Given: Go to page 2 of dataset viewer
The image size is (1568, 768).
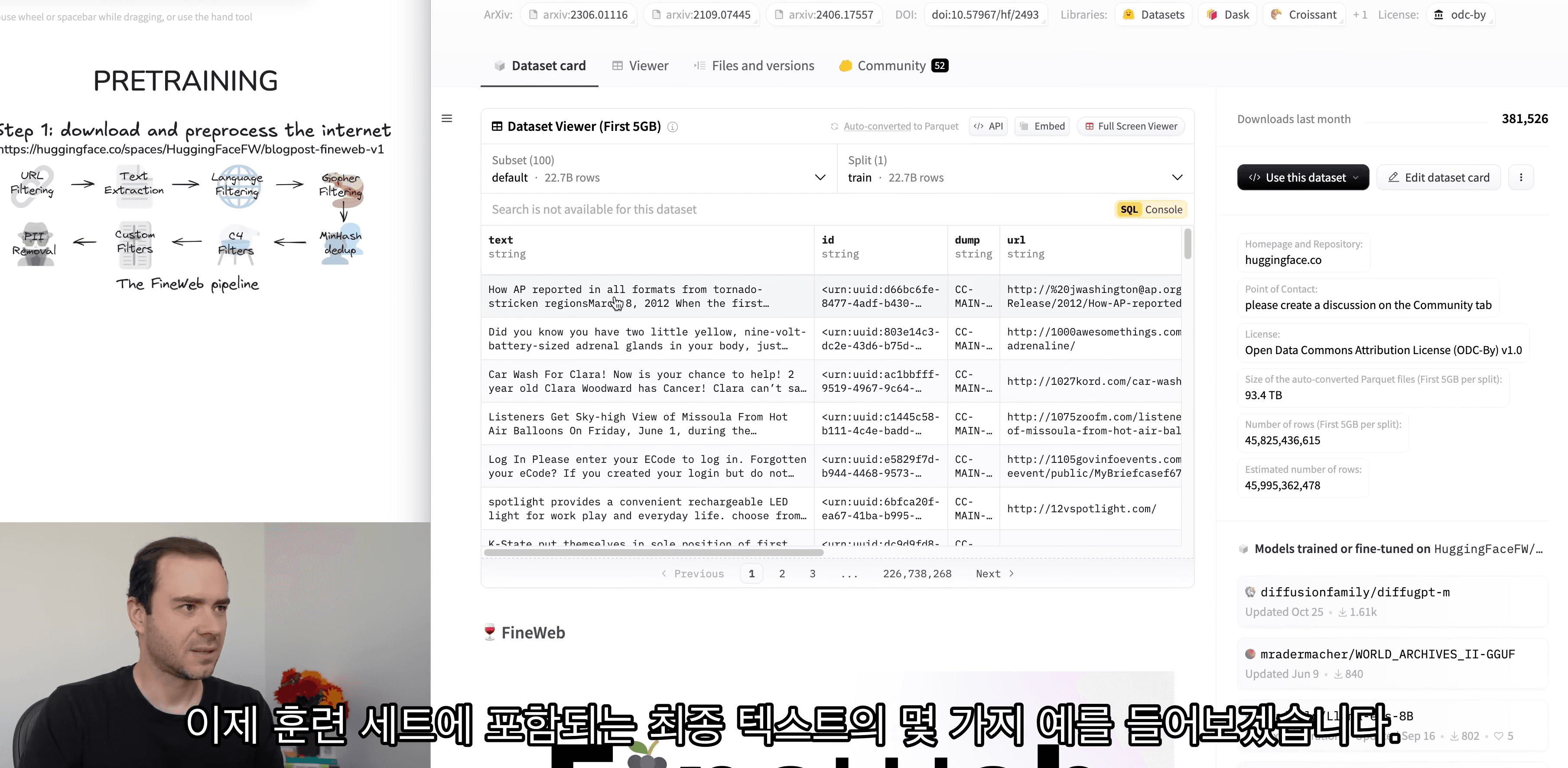Looking at the screenshot, I should pyautogui.click(x=782, y=574).
